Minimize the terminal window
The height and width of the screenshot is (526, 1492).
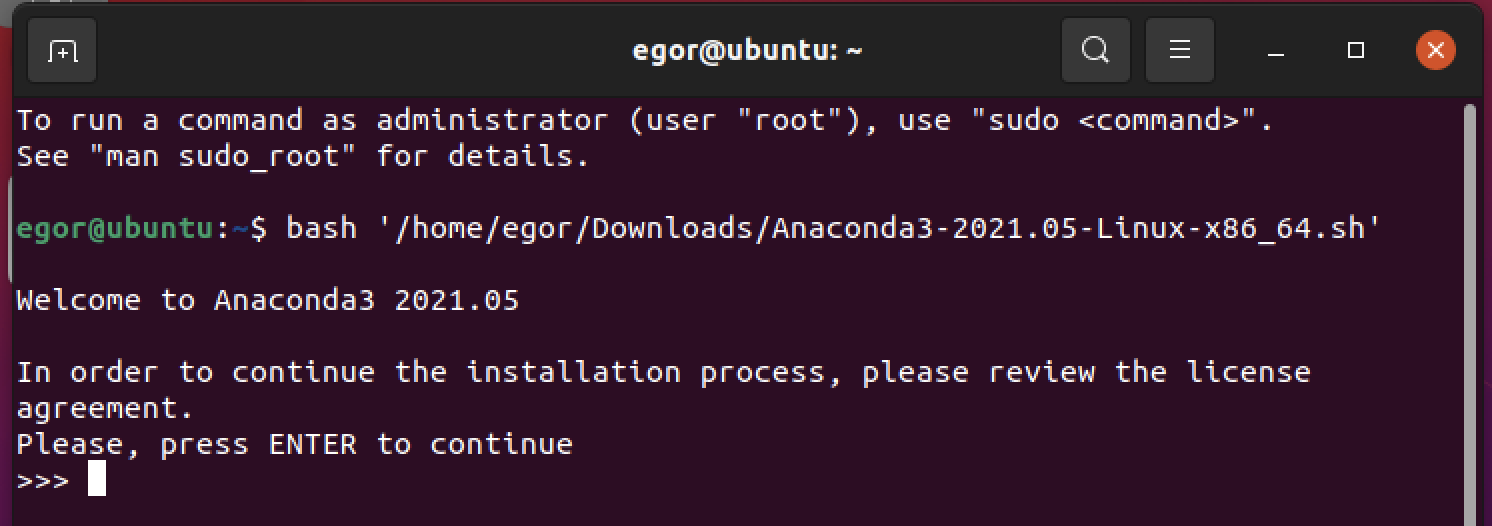[1277, 50]
